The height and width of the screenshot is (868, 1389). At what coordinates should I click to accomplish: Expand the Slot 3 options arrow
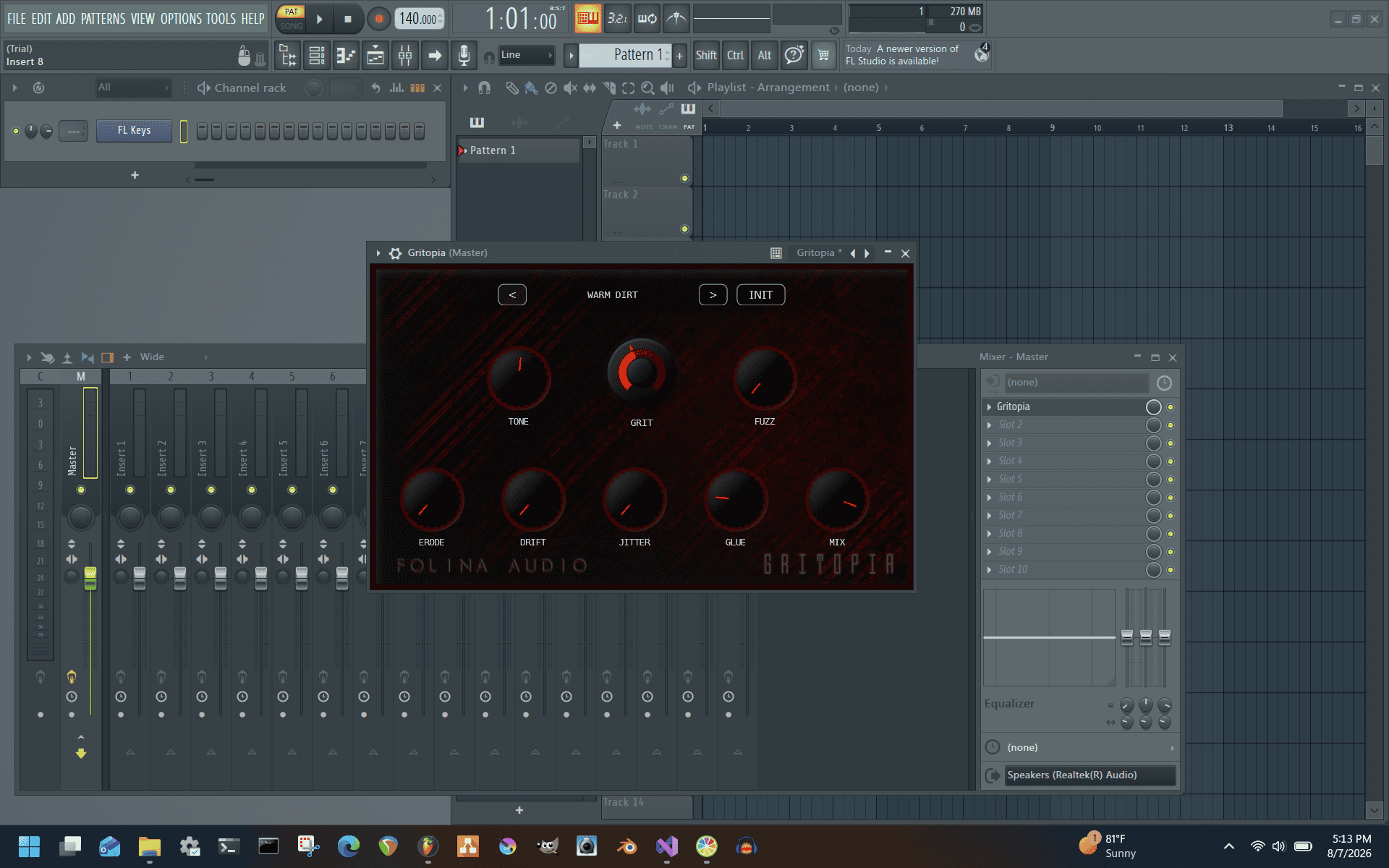click(989, 443)
